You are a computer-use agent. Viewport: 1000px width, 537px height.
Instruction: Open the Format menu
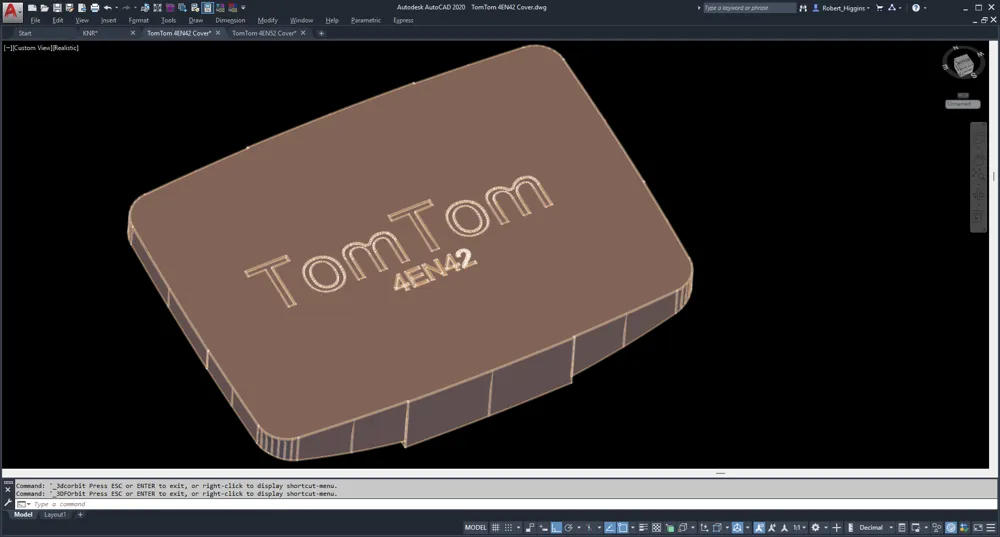point(138,20)
